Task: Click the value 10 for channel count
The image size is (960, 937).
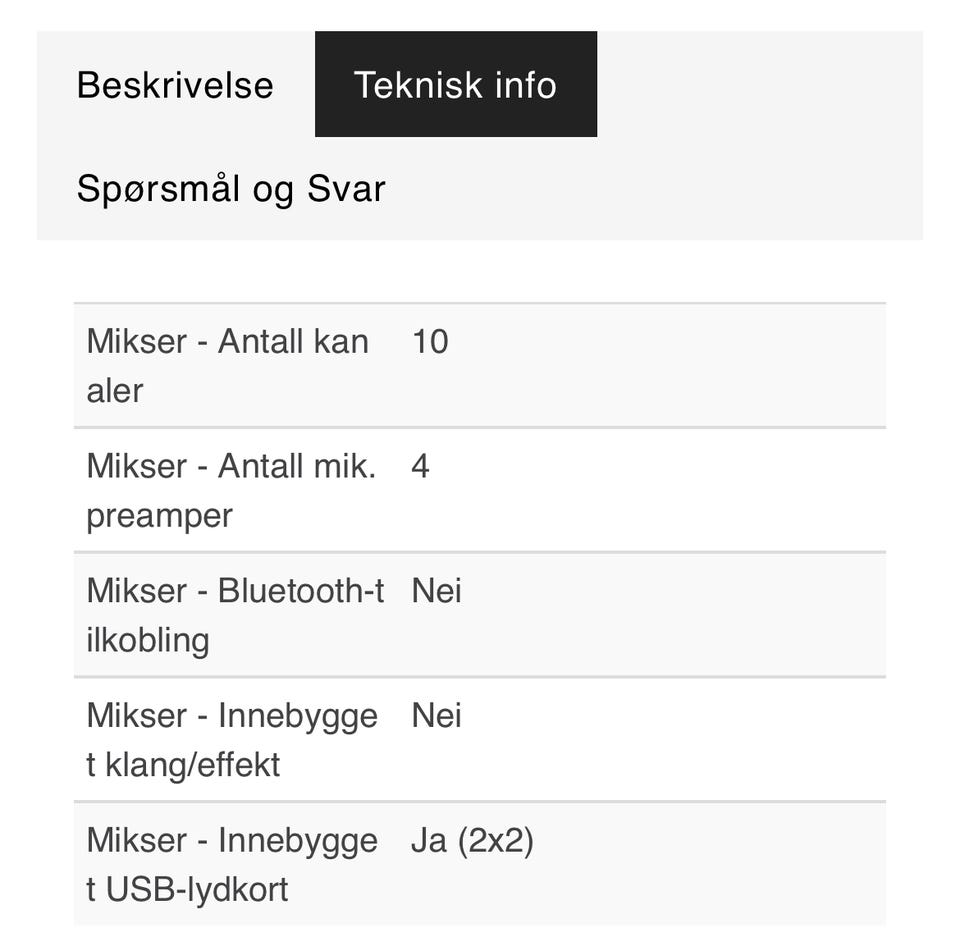Action: coord(430,341)
